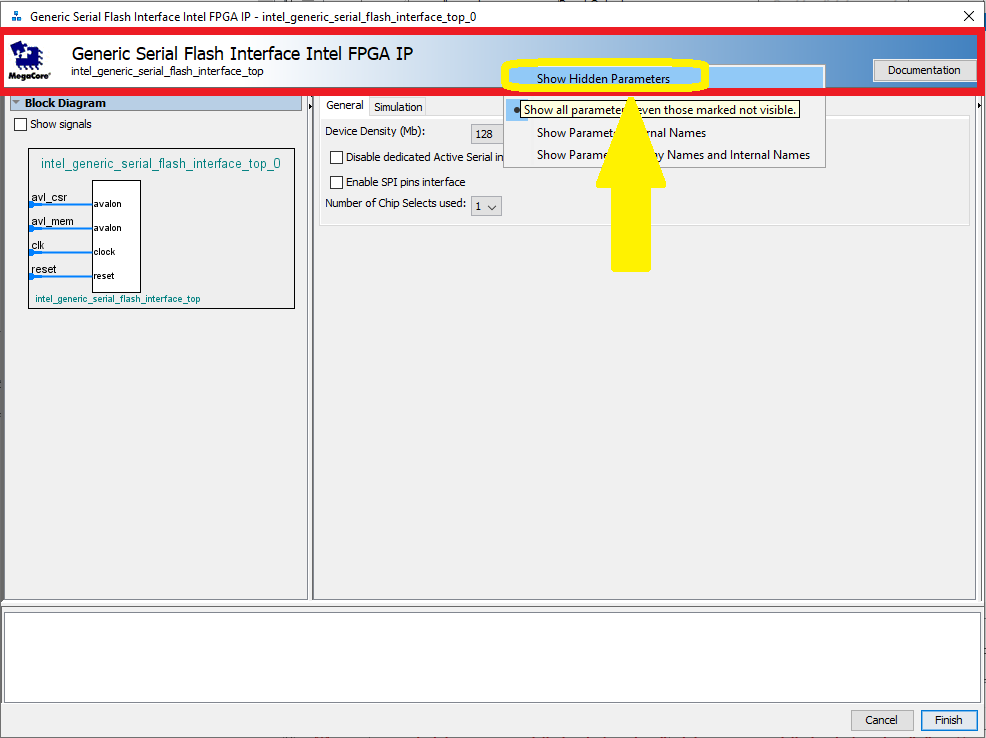Click the Finish button

click(948, 720)
